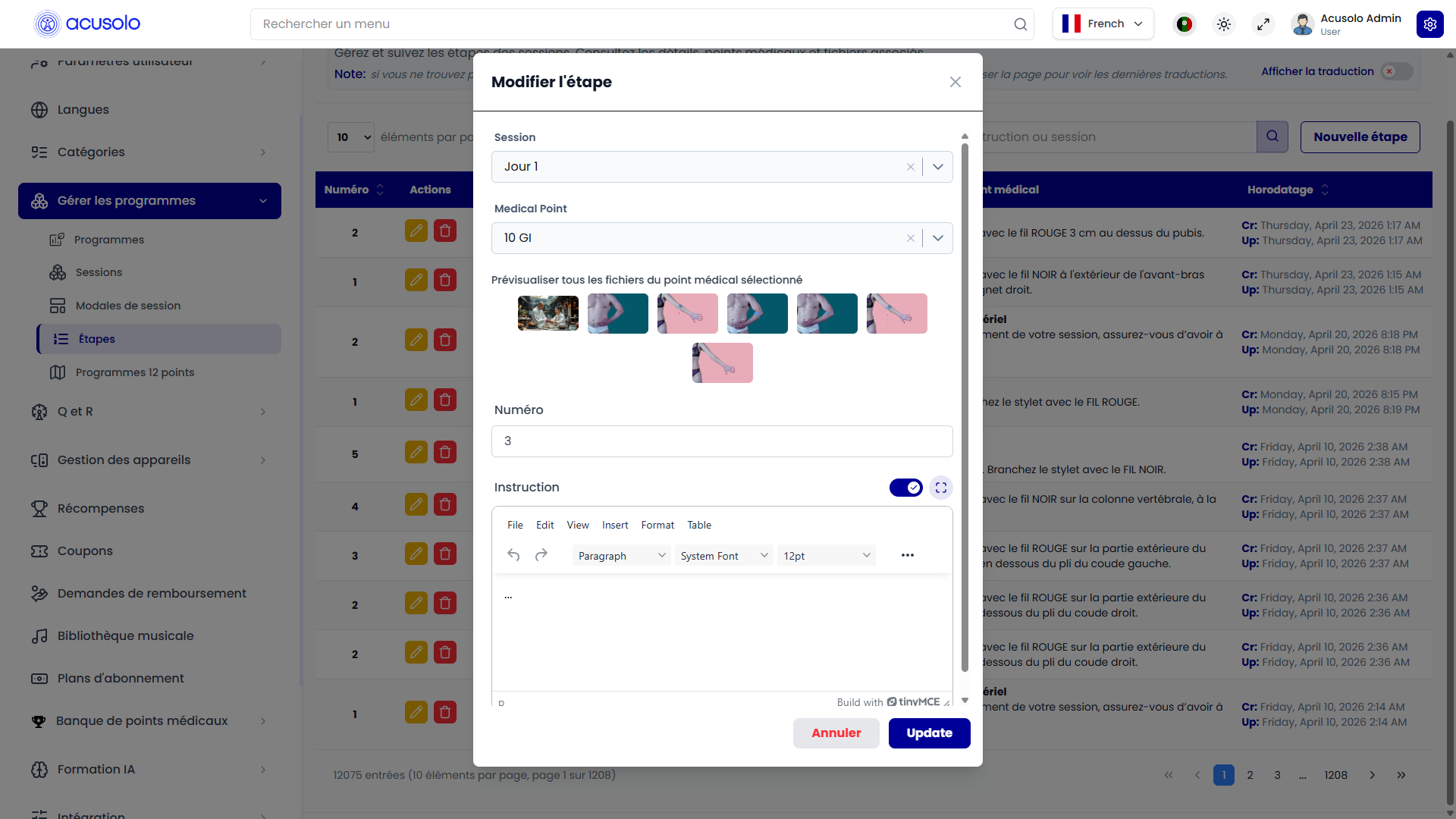Click the undo arrow in the editor toolbar

pyautogui.click(x=513, y=555)
